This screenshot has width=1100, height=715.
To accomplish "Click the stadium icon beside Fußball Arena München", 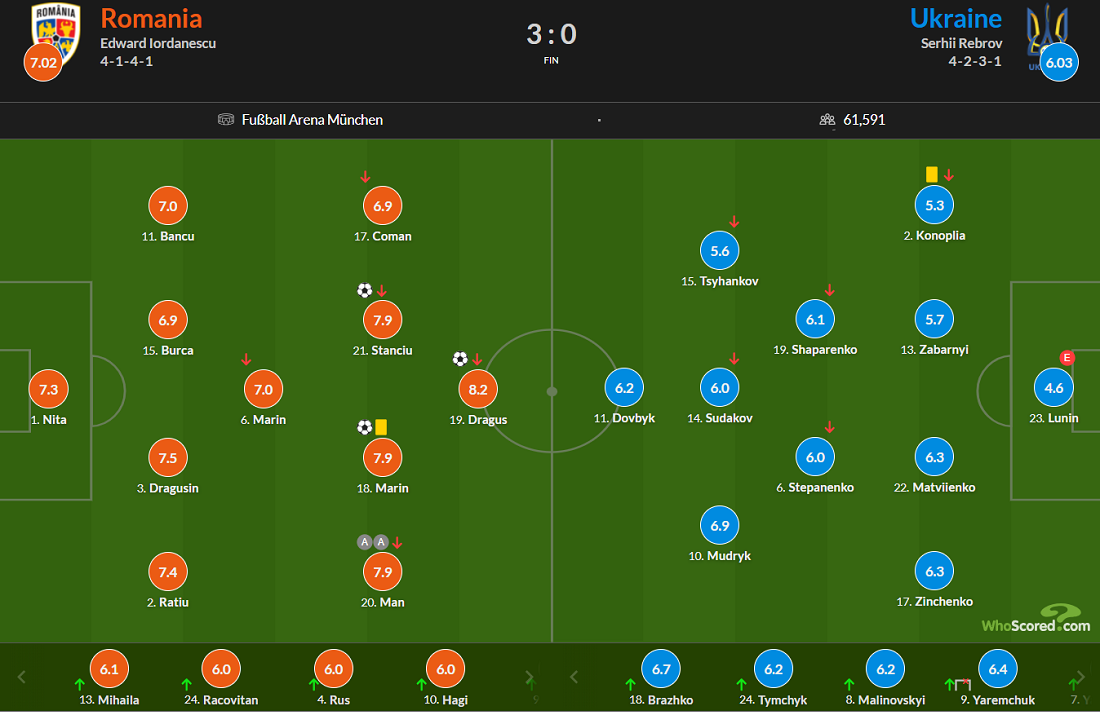I will click(x=226, y=119).
